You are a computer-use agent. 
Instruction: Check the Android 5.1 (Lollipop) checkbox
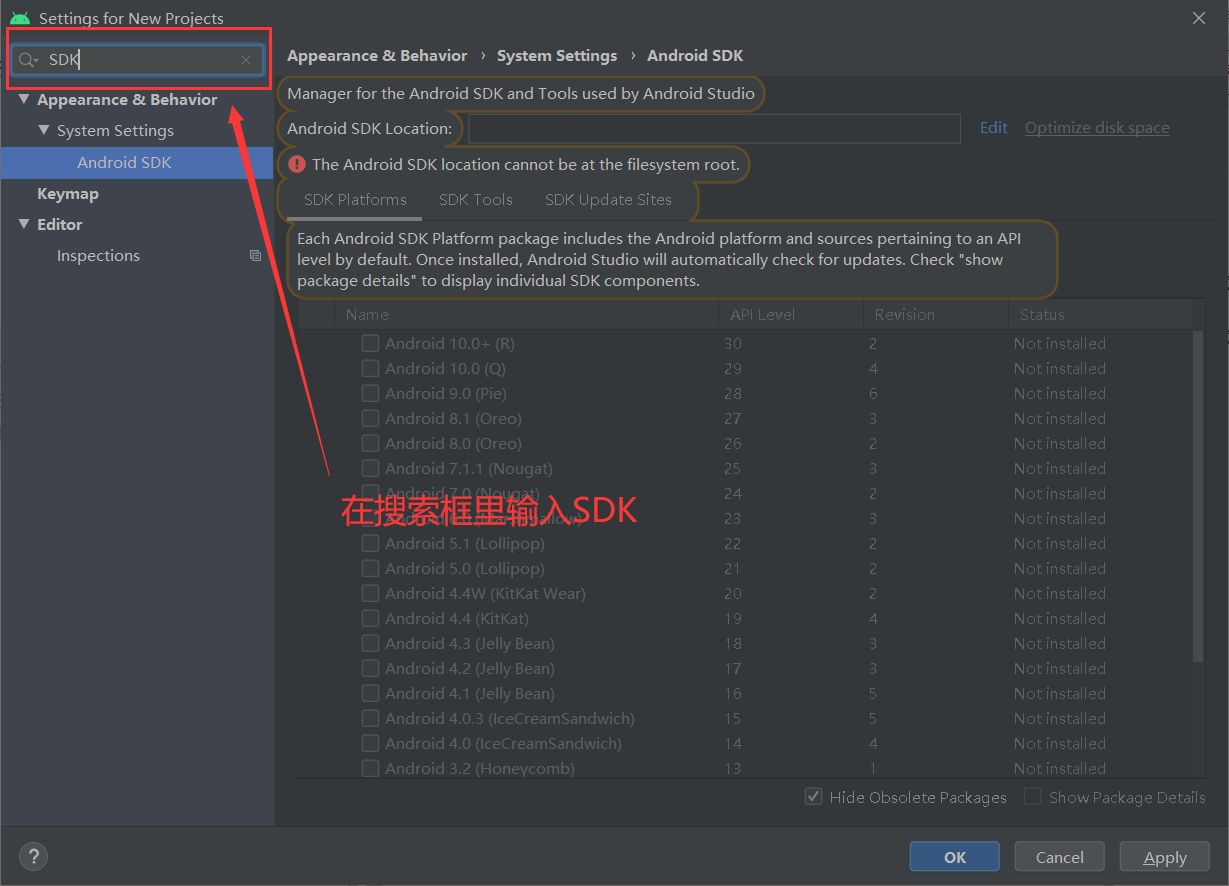(x=370, y=543)
